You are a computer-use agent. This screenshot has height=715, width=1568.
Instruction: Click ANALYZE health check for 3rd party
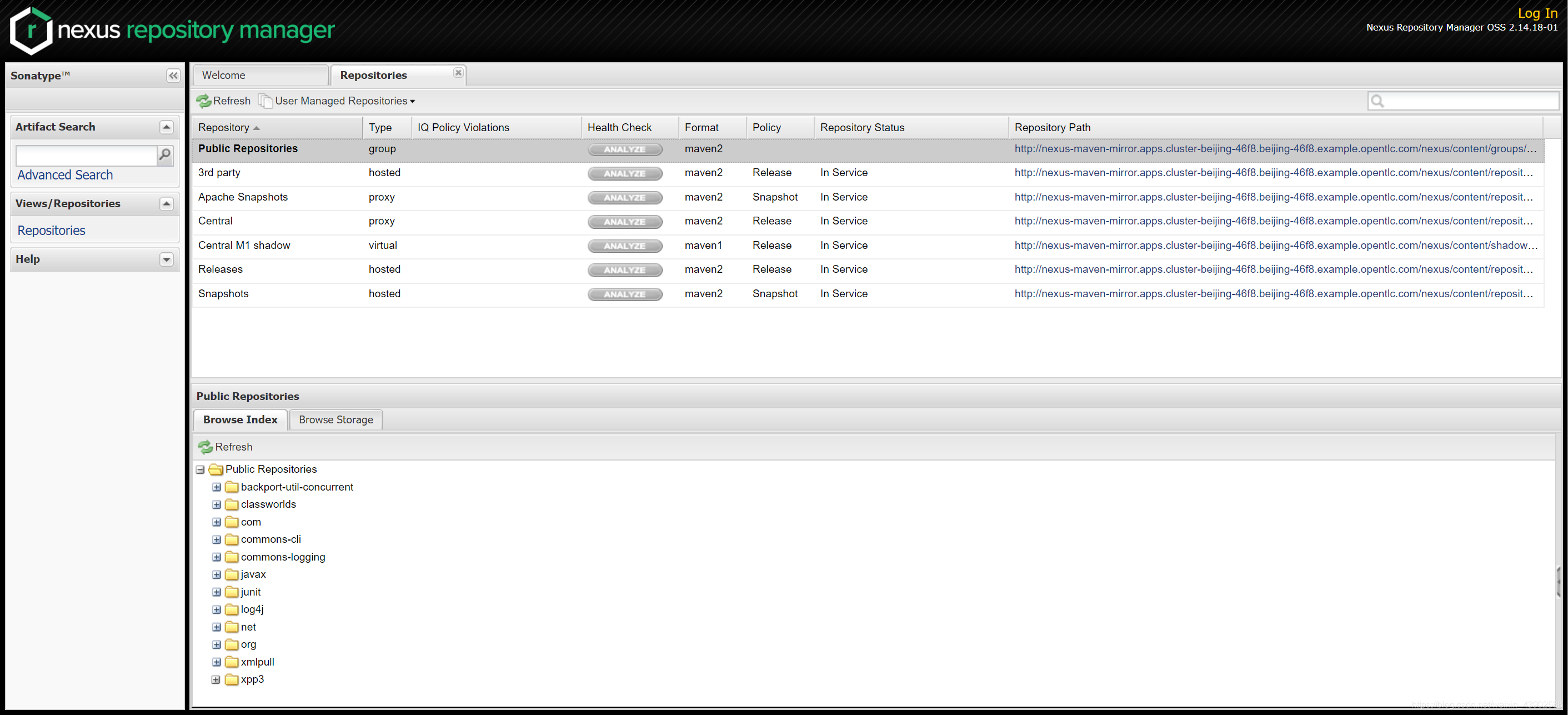[624, 173]
